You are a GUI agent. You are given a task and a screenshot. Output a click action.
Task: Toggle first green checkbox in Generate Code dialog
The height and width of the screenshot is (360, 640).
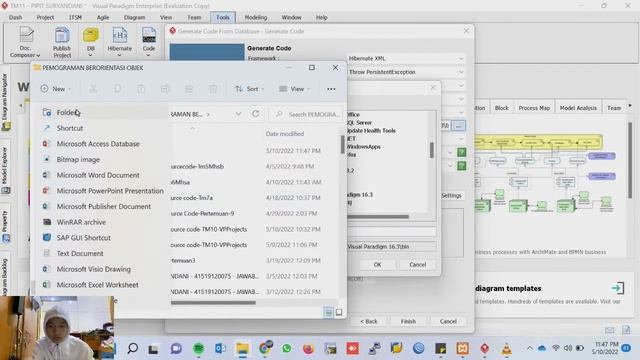(x=462, y=152)
